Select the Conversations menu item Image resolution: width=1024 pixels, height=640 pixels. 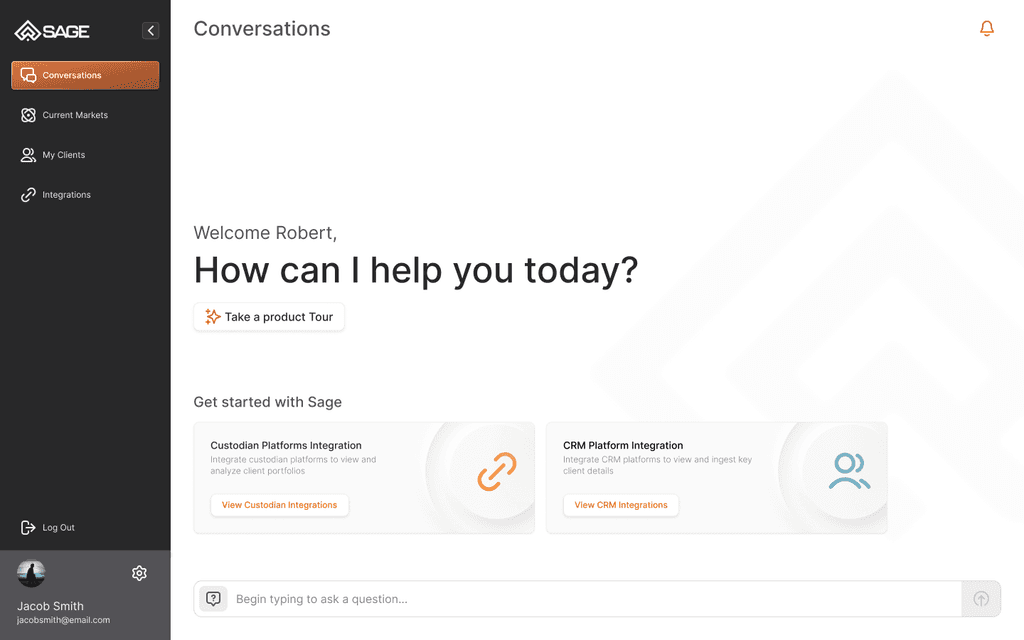(85, 75)
